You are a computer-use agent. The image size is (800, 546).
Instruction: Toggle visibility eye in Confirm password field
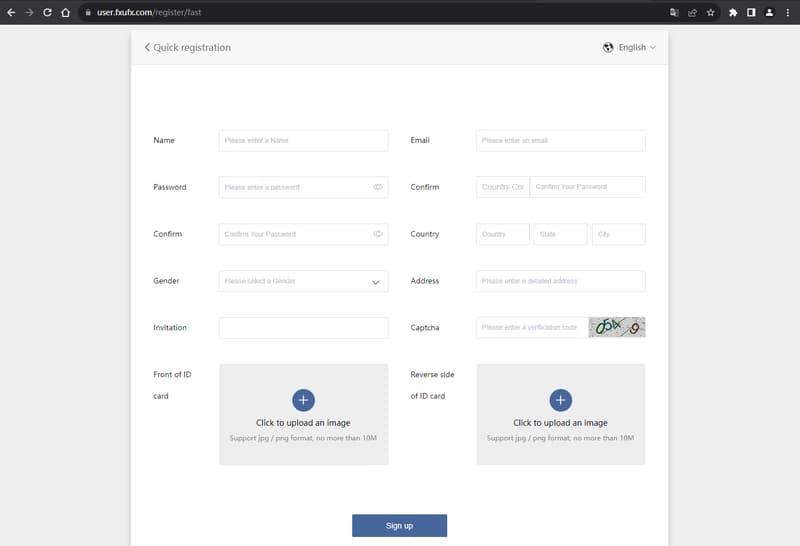(x=378, y=234)
